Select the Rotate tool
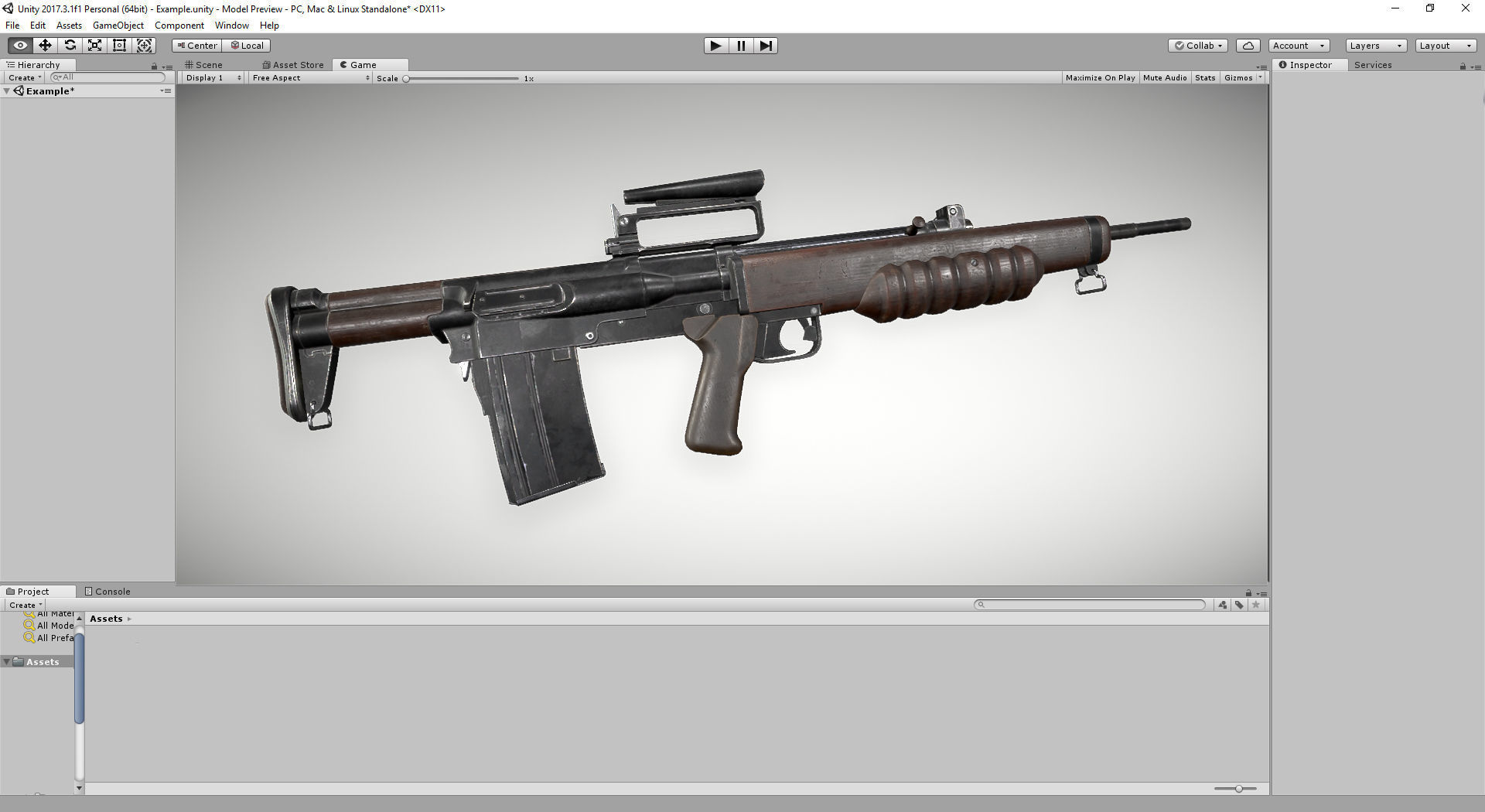This screenshot has height=812, width=1485. (x=70, y=46)
